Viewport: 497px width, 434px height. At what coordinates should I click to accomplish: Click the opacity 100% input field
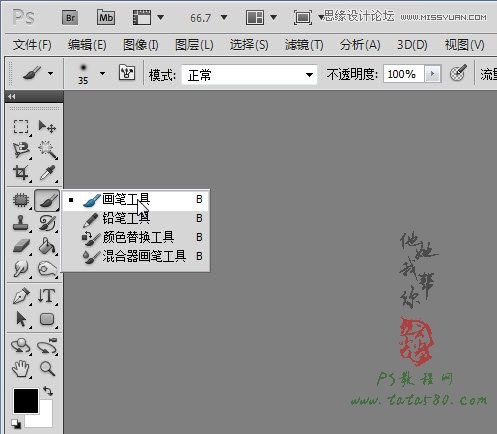tap(403, 74)
